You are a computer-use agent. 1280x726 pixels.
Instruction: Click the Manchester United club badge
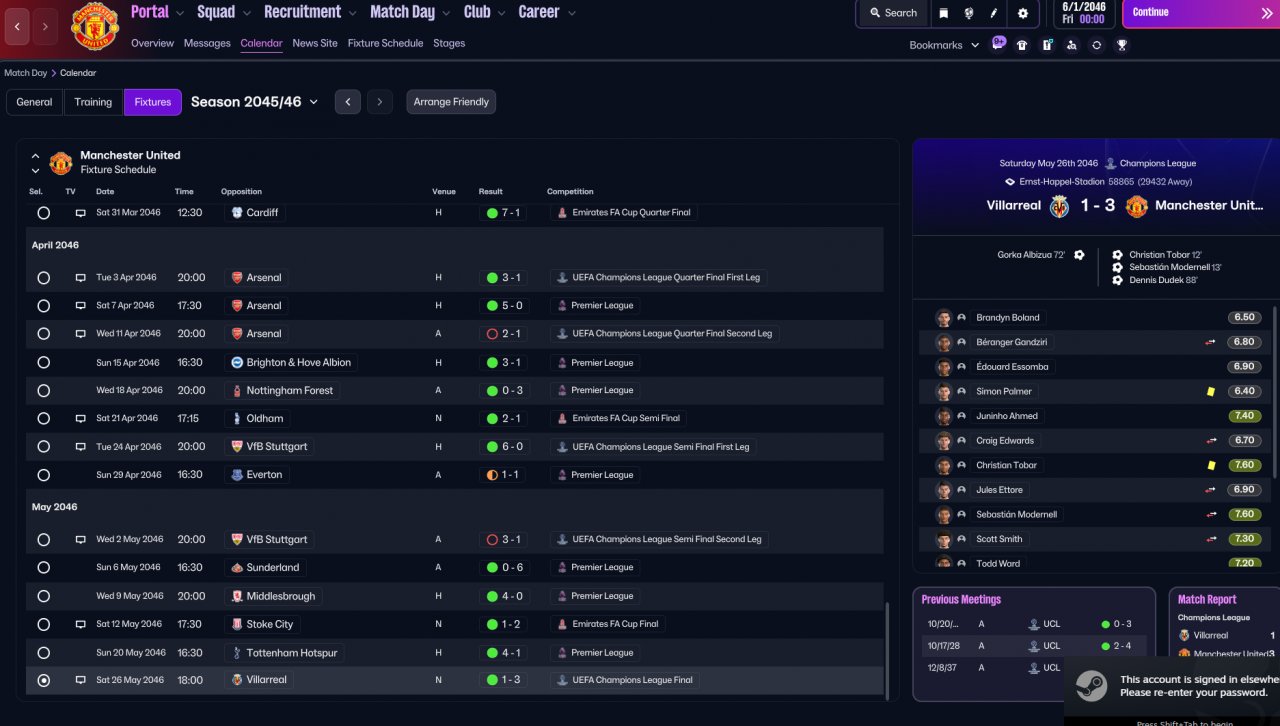coord(94,27)
